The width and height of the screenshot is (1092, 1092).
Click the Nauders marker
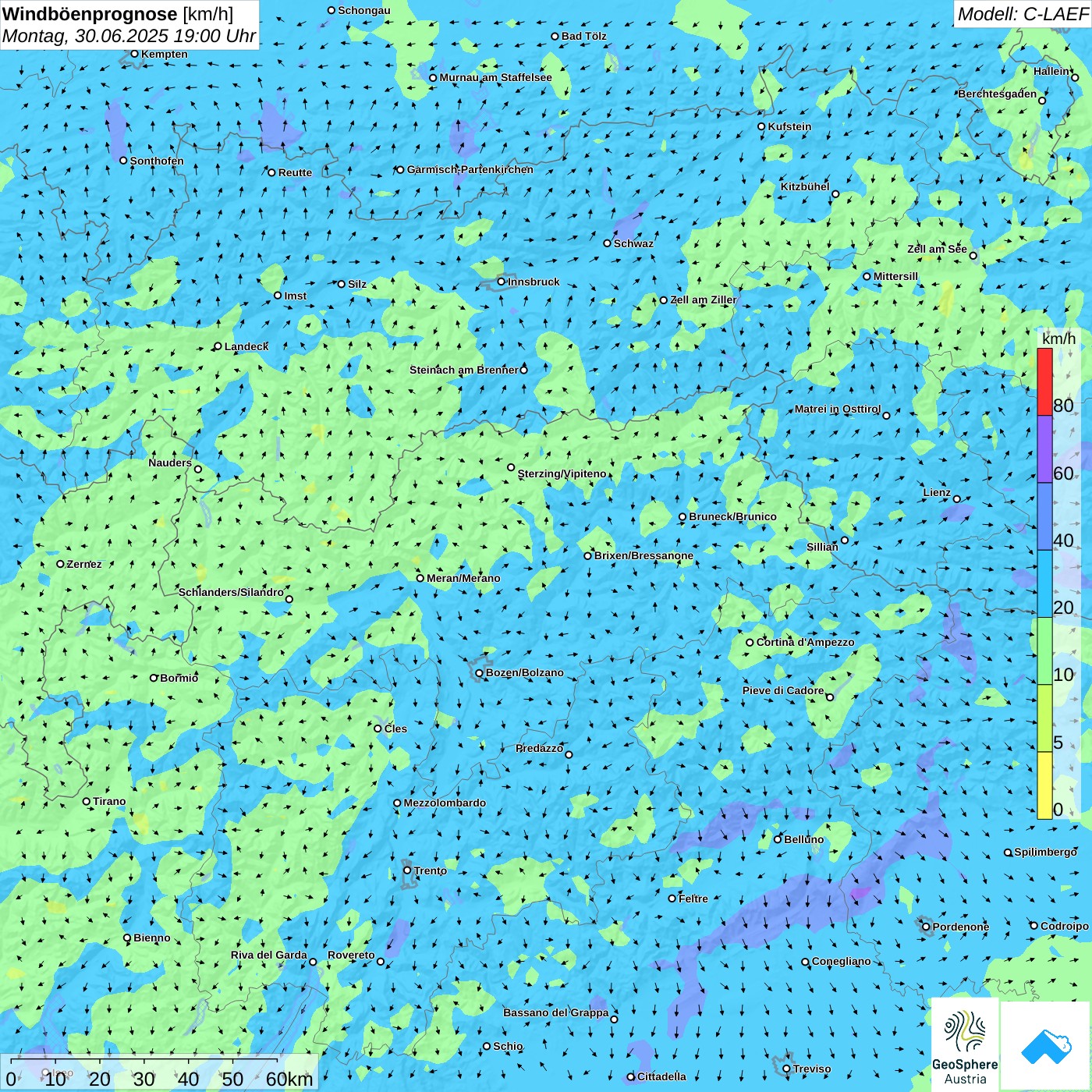[x=198, y=469]
